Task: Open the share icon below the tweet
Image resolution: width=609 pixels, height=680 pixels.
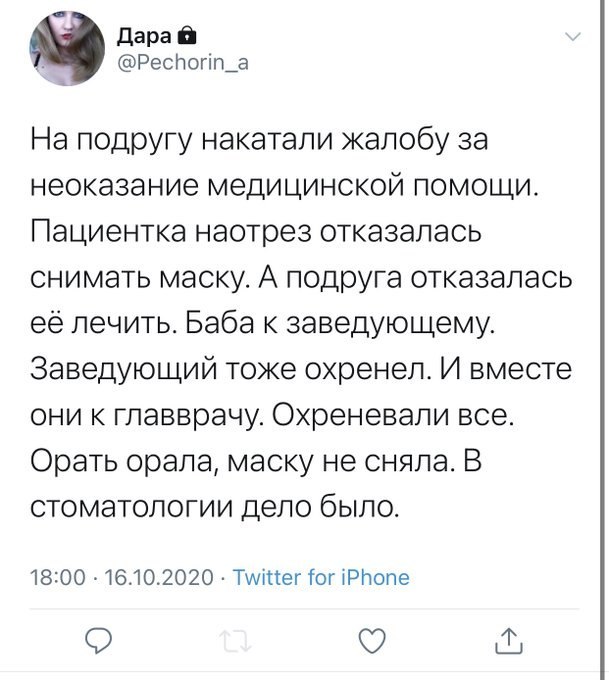Action: click(x=507, y=640)
